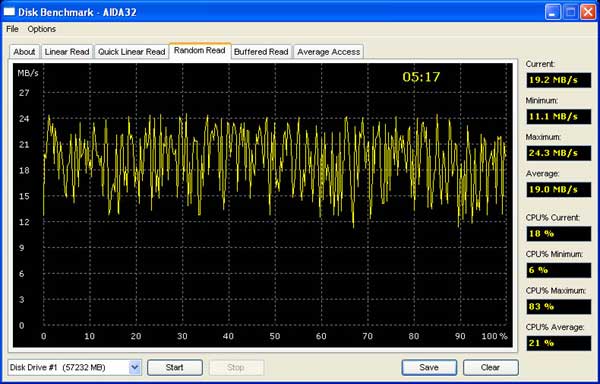Screen dimensions: 600x384
Task: Maximize the Disk Benchmark window
Action: (x=571, y=12)
